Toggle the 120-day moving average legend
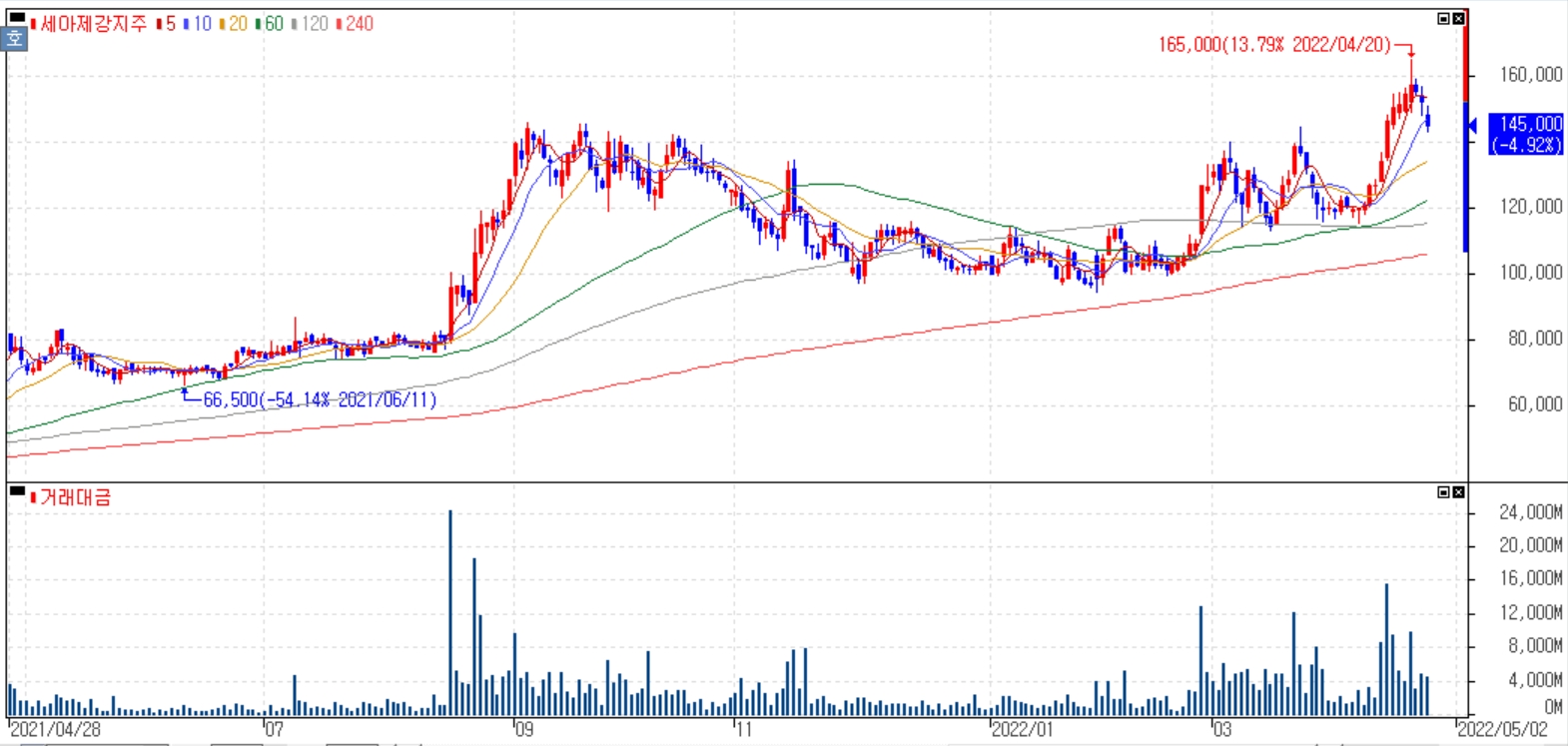 click(310, 23)
